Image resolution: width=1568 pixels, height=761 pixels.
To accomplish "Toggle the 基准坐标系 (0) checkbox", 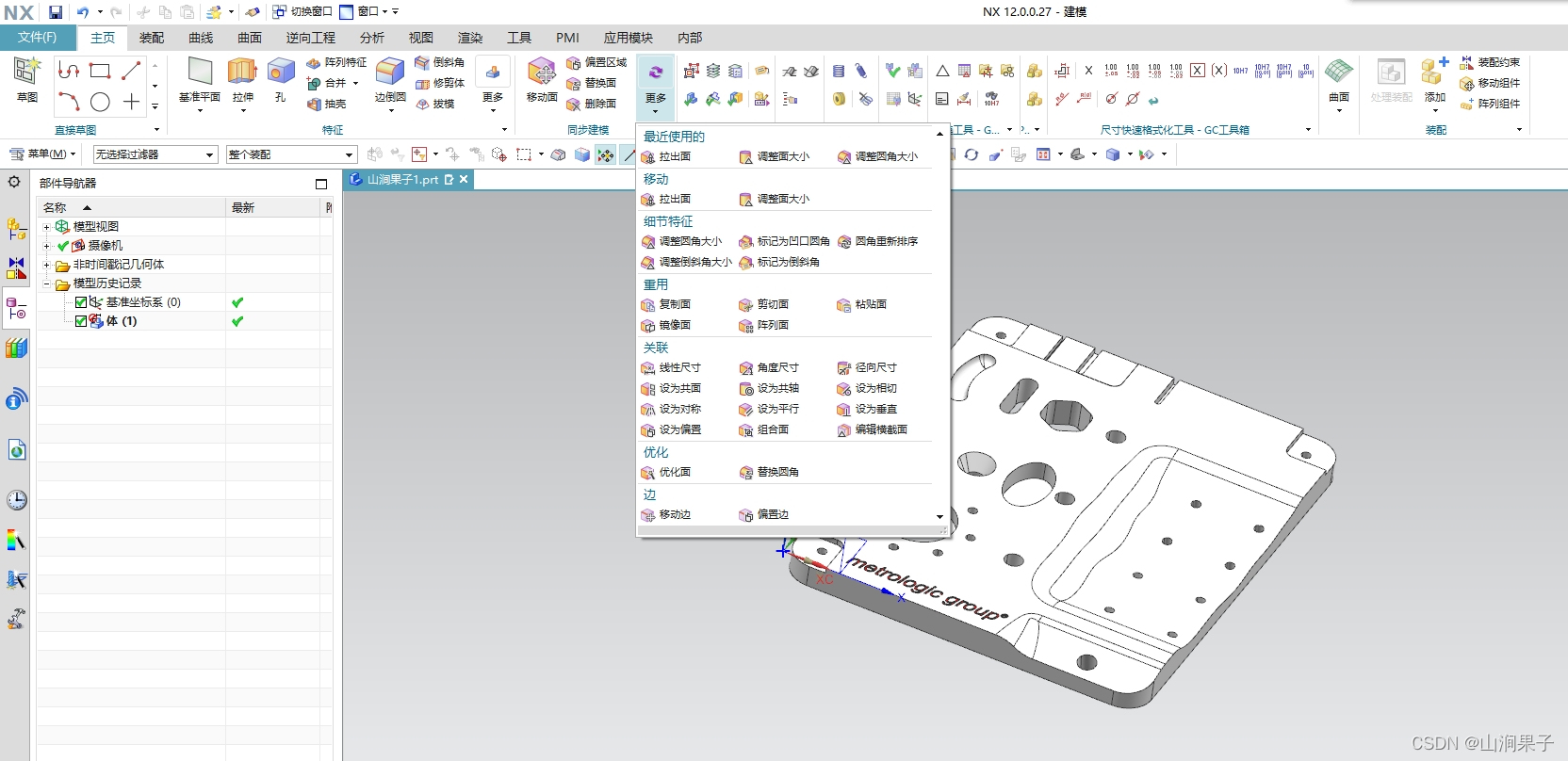I will (x=81, y=302).
